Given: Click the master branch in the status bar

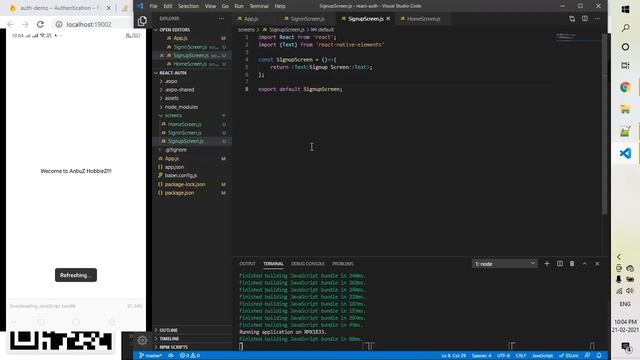Looking at the screenshot, I should pos(150,356).
